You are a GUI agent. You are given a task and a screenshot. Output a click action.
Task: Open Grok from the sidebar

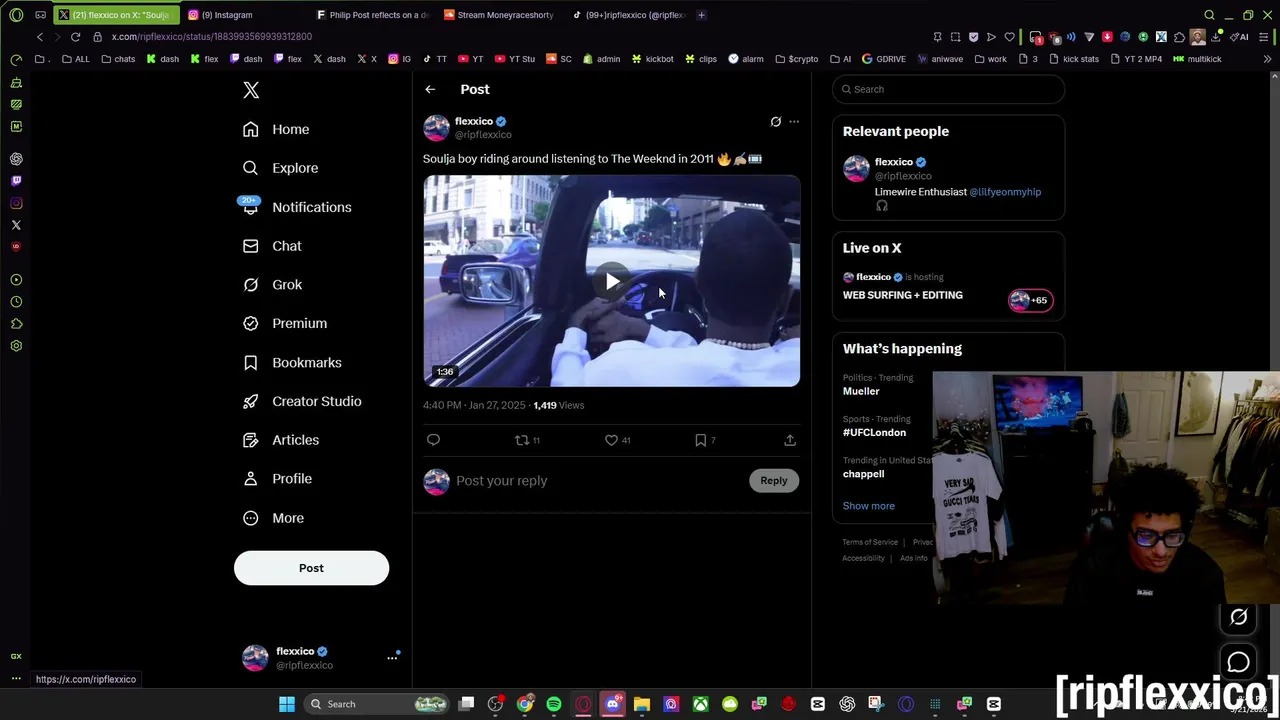click(x=273, y=285)
